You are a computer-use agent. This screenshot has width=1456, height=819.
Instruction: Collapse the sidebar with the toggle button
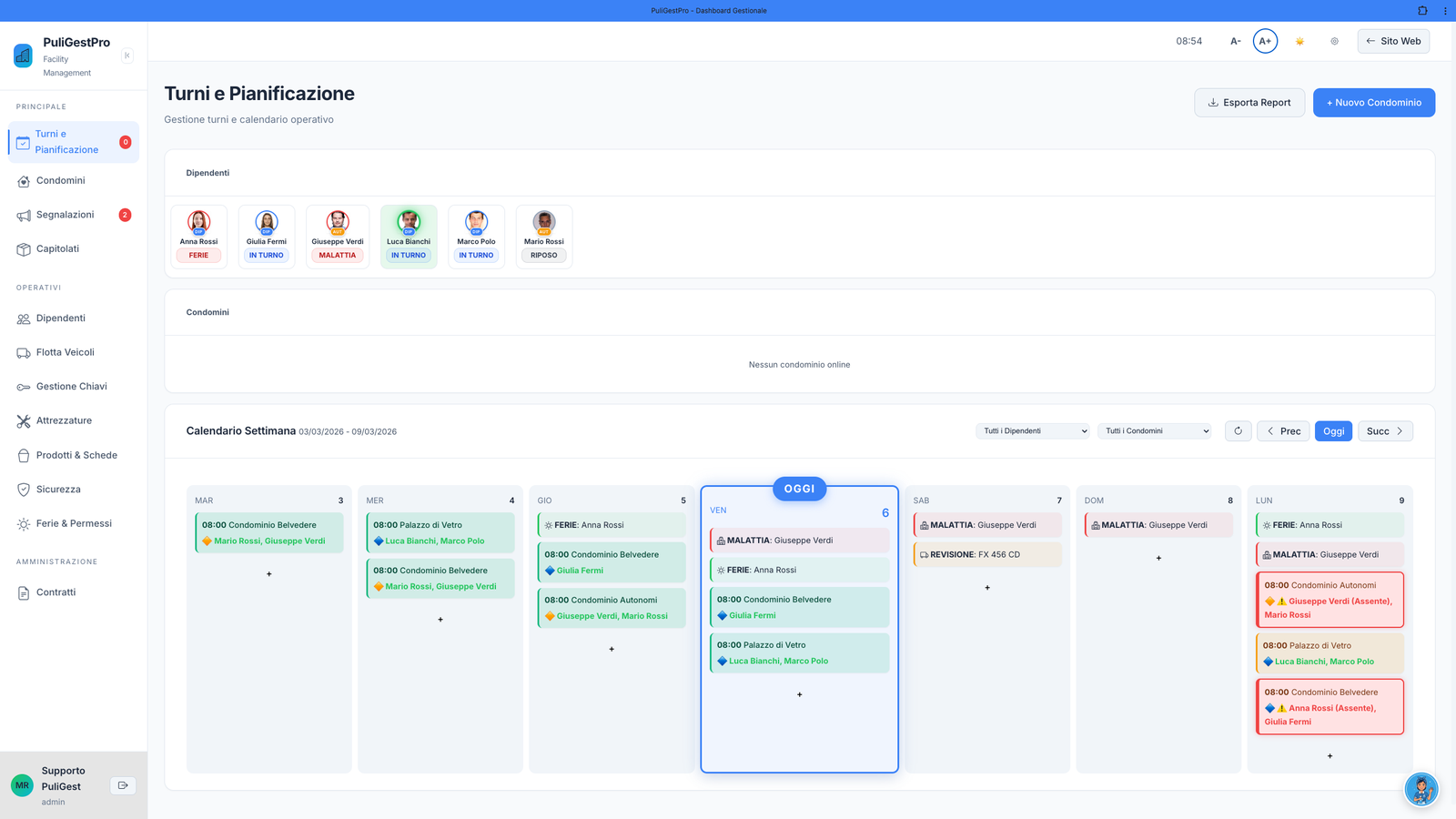click(127, 56)
